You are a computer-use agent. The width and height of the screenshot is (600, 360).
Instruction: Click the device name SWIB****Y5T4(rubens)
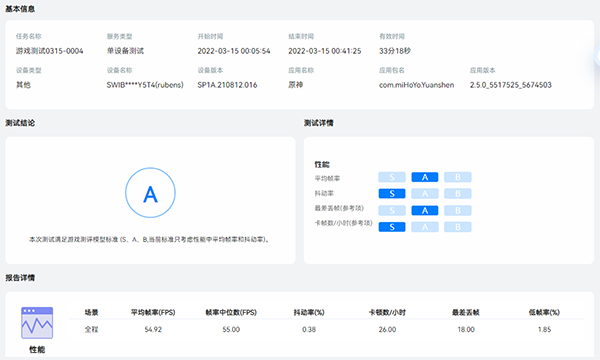145,85
